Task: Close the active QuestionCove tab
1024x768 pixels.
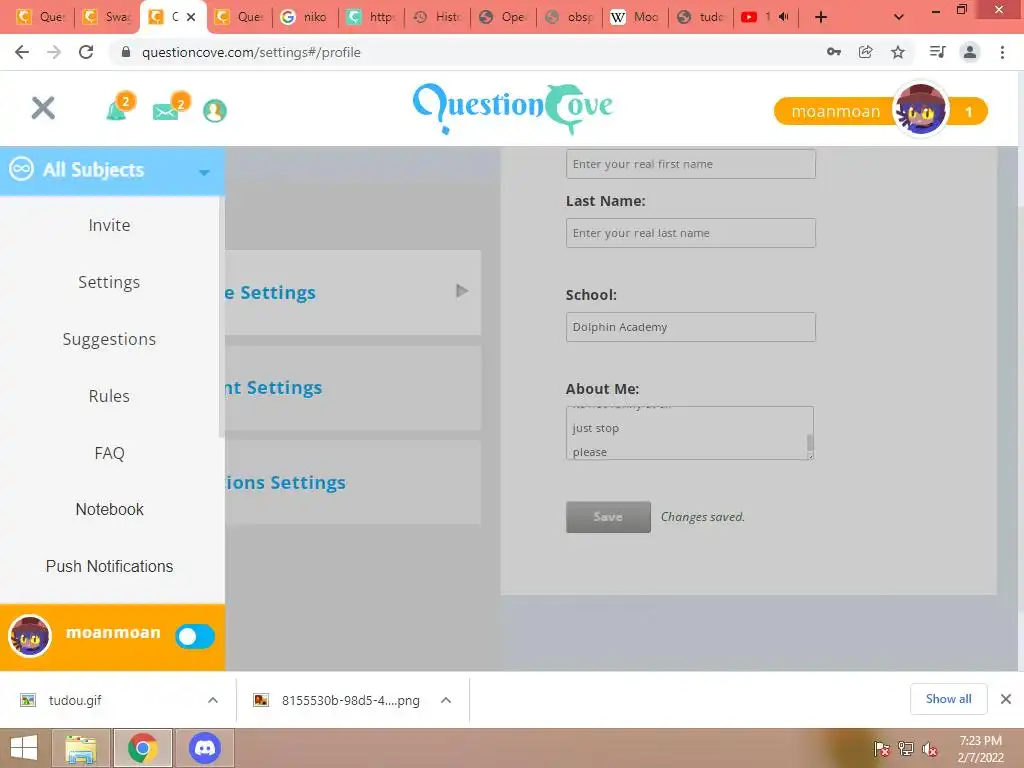Action: (x=191, y=17)
